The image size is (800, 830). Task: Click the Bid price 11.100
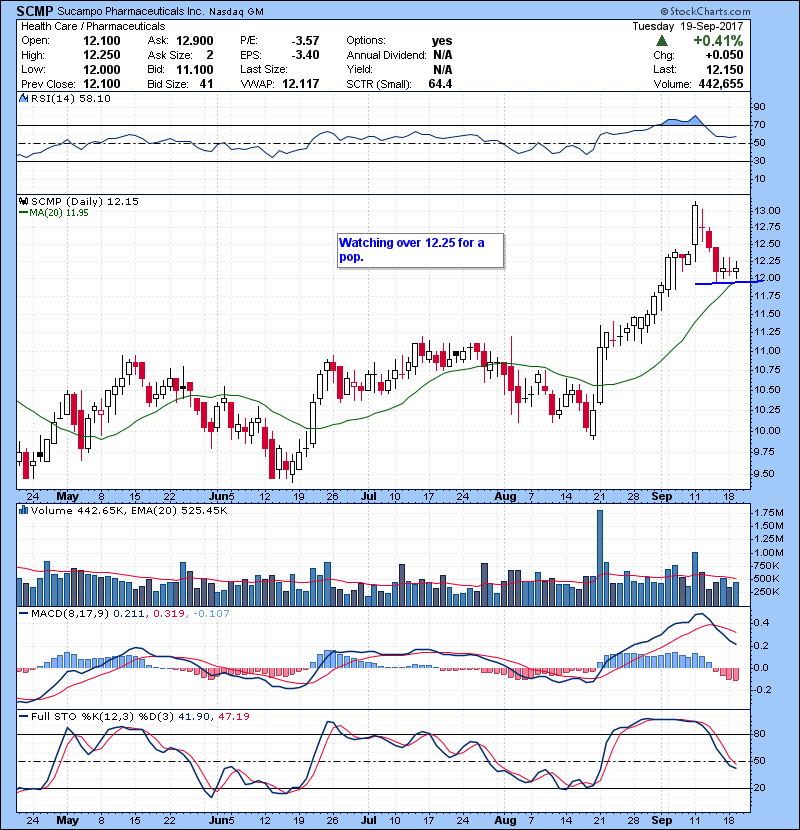[195, 69]
